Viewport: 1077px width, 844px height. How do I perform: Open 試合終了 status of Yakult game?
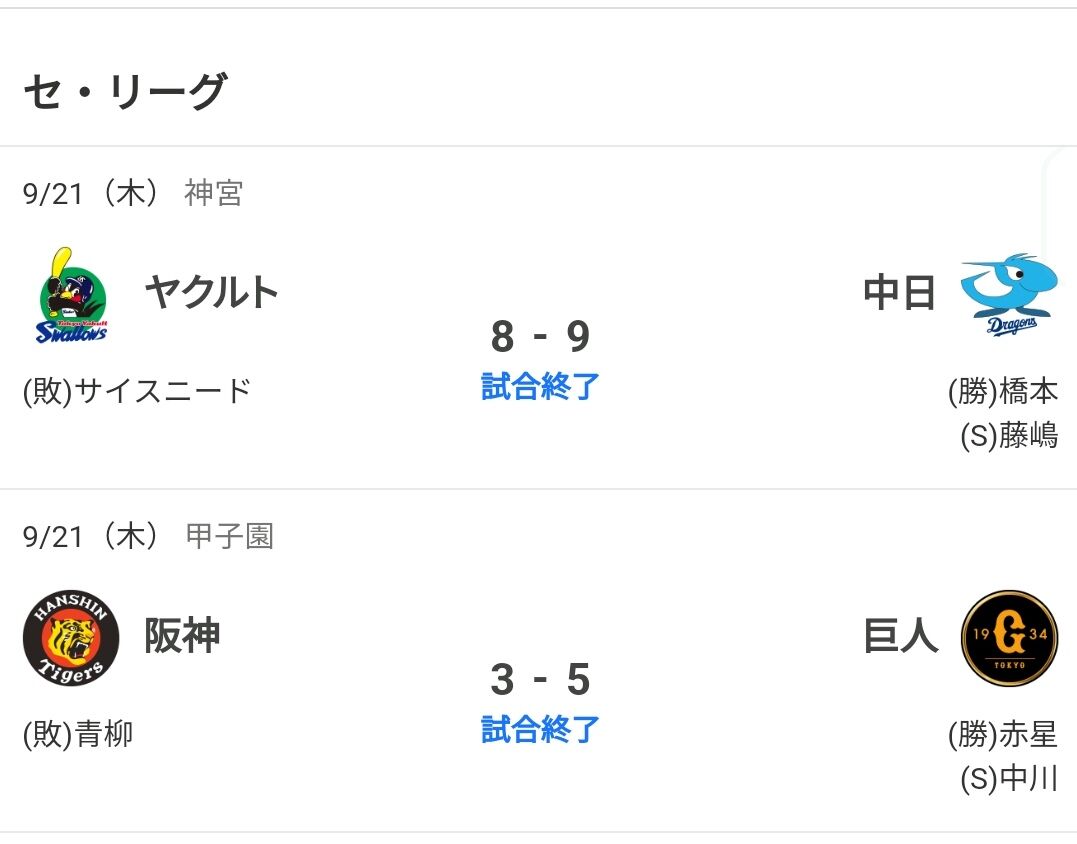point(540,387)
